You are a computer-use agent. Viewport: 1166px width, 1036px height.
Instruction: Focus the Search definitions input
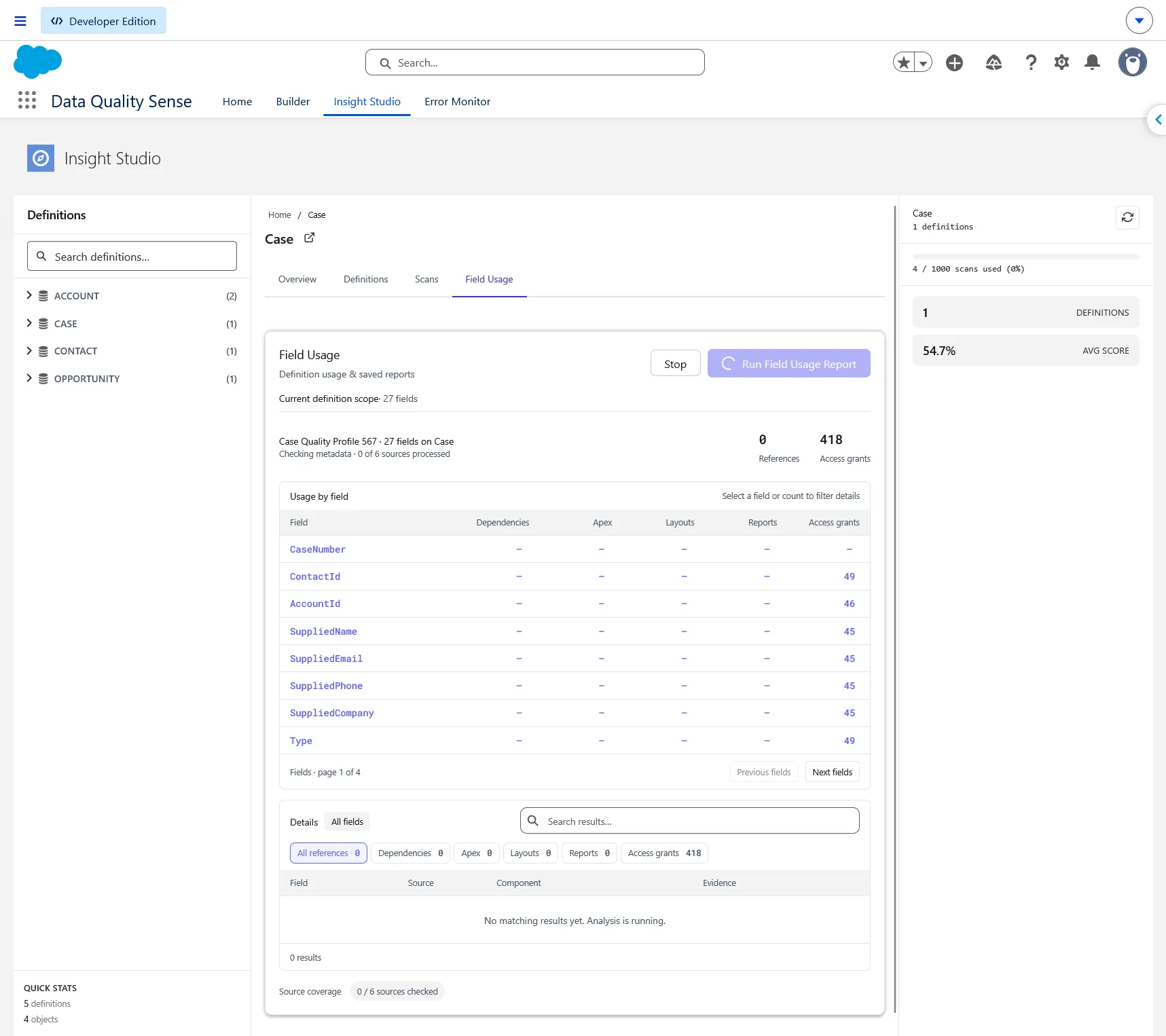[x=132, y=256]
